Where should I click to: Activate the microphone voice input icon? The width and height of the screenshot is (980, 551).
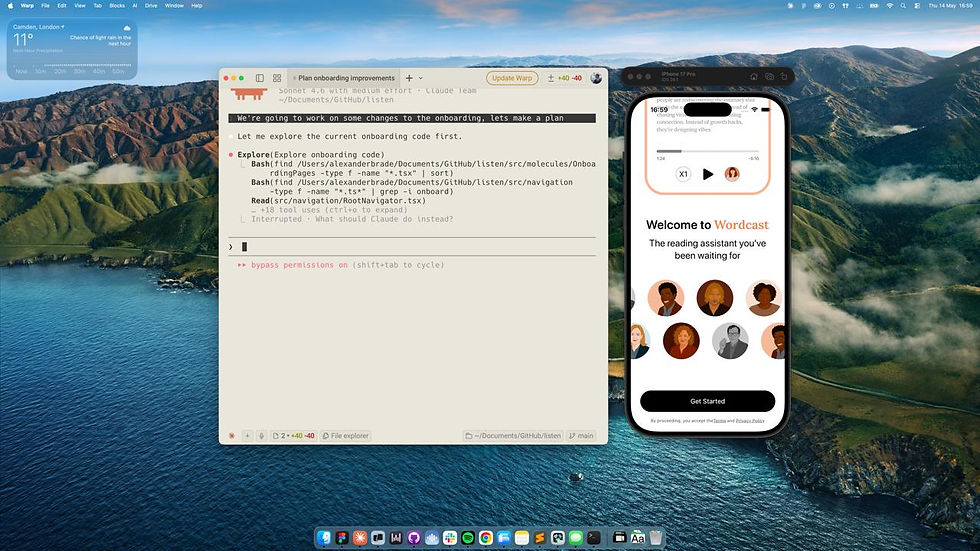pos(261,435)
